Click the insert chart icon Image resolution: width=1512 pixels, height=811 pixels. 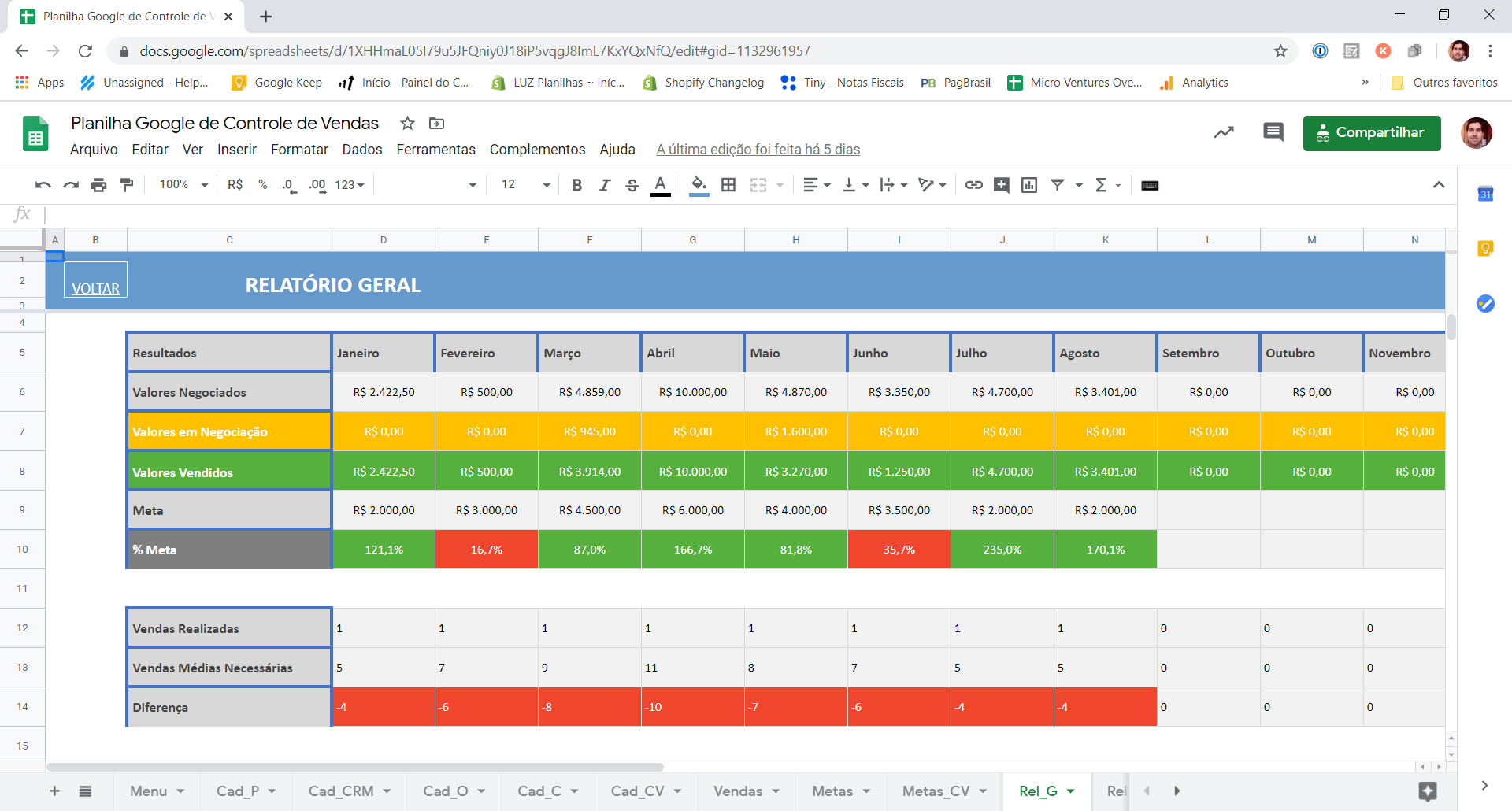click(1028, 185)
